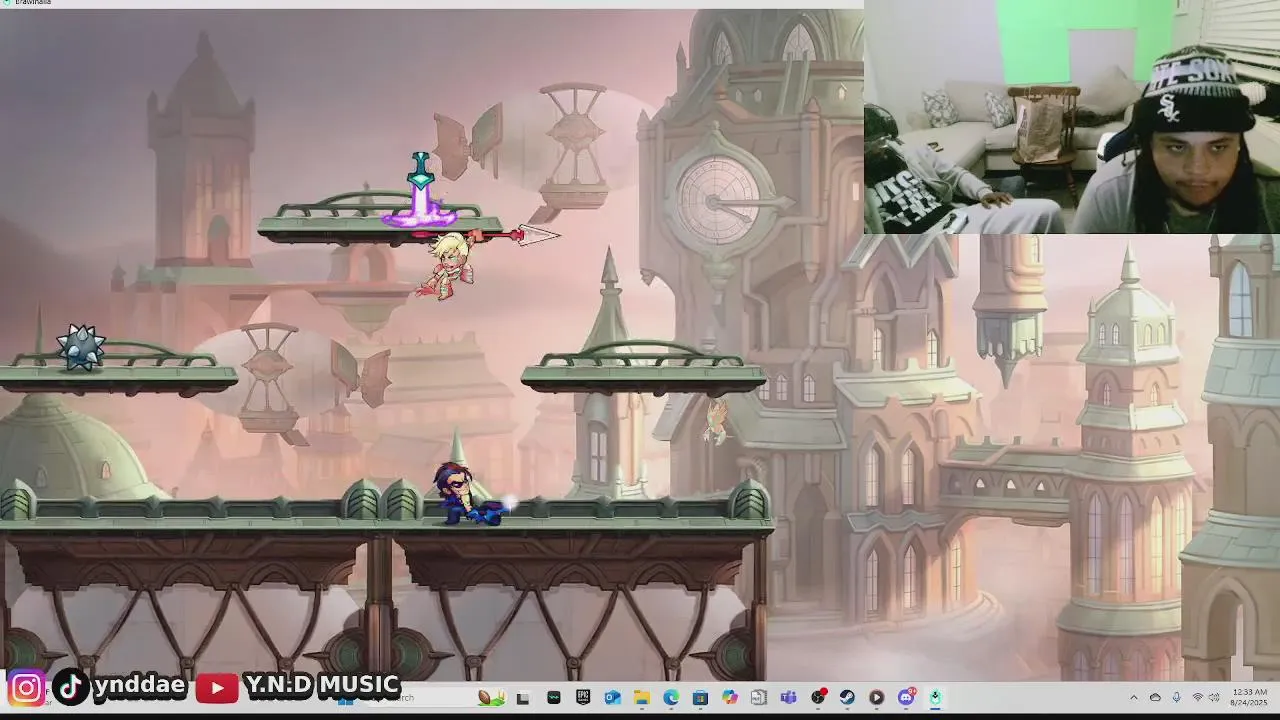This screenshot has height=720, width=1280.
Task: Open Wi-Fi network settings tray icon
Action: [1197, 697]
